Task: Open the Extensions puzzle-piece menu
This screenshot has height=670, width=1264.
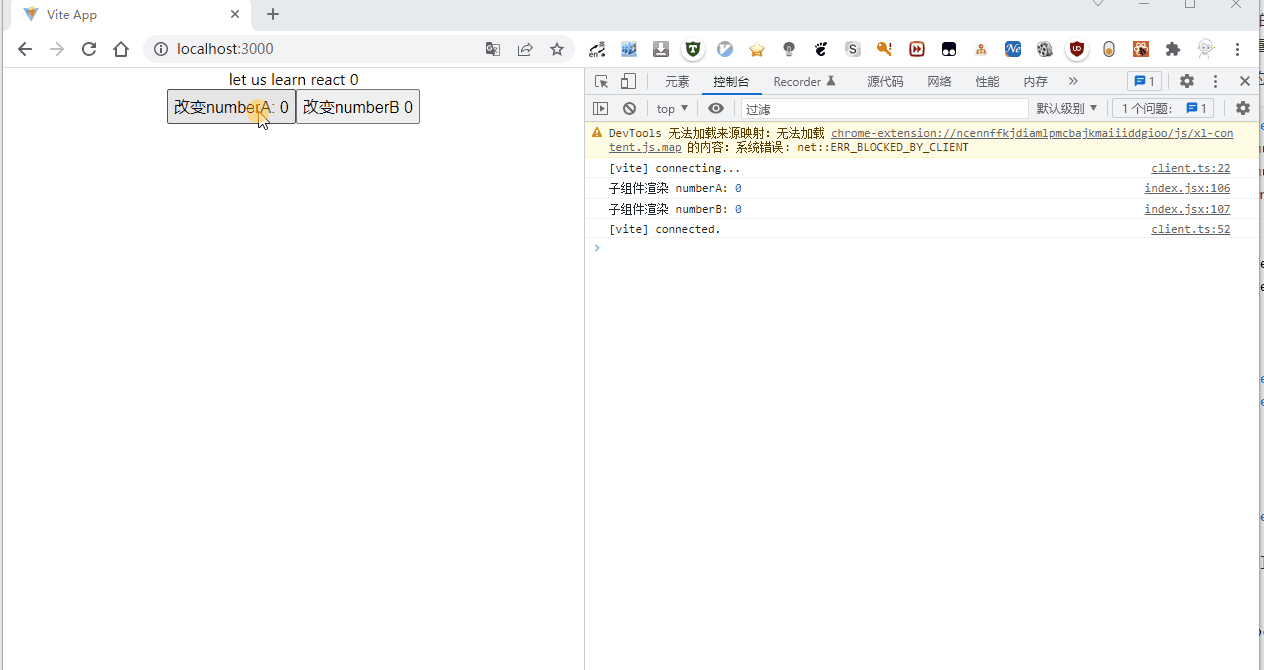Action: tap(1173, 49)
